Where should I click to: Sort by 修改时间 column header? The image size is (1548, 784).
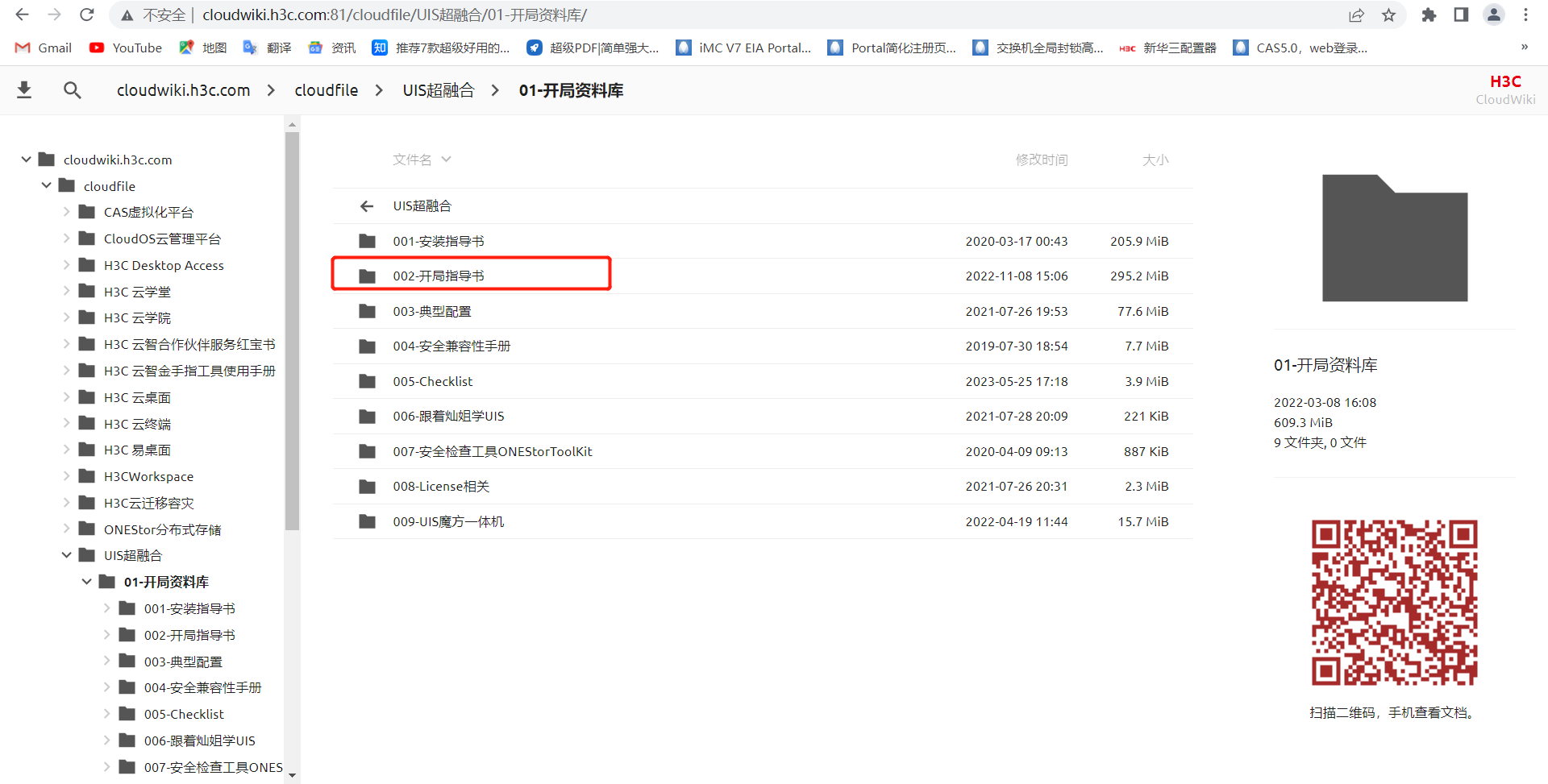point(1042,160)
